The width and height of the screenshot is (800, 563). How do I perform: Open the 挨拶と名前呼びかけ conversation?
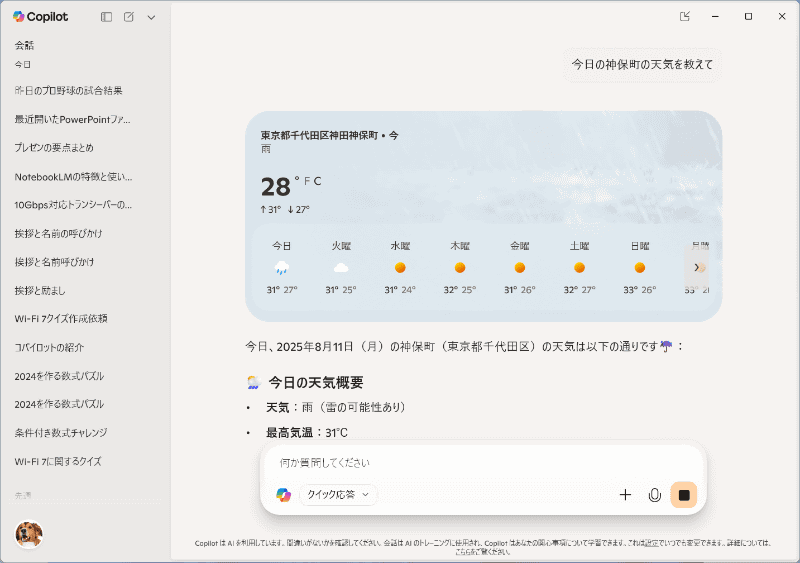tap(54, 262)
